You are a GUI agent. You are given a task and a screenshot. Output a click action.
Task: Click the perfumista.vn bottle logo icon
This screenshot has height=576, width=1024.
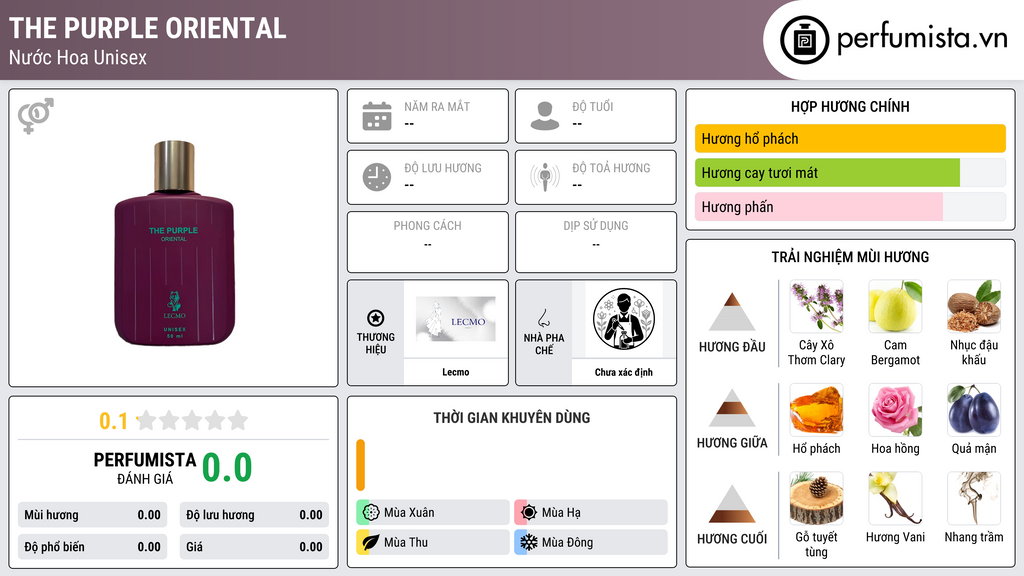(804, 40)
